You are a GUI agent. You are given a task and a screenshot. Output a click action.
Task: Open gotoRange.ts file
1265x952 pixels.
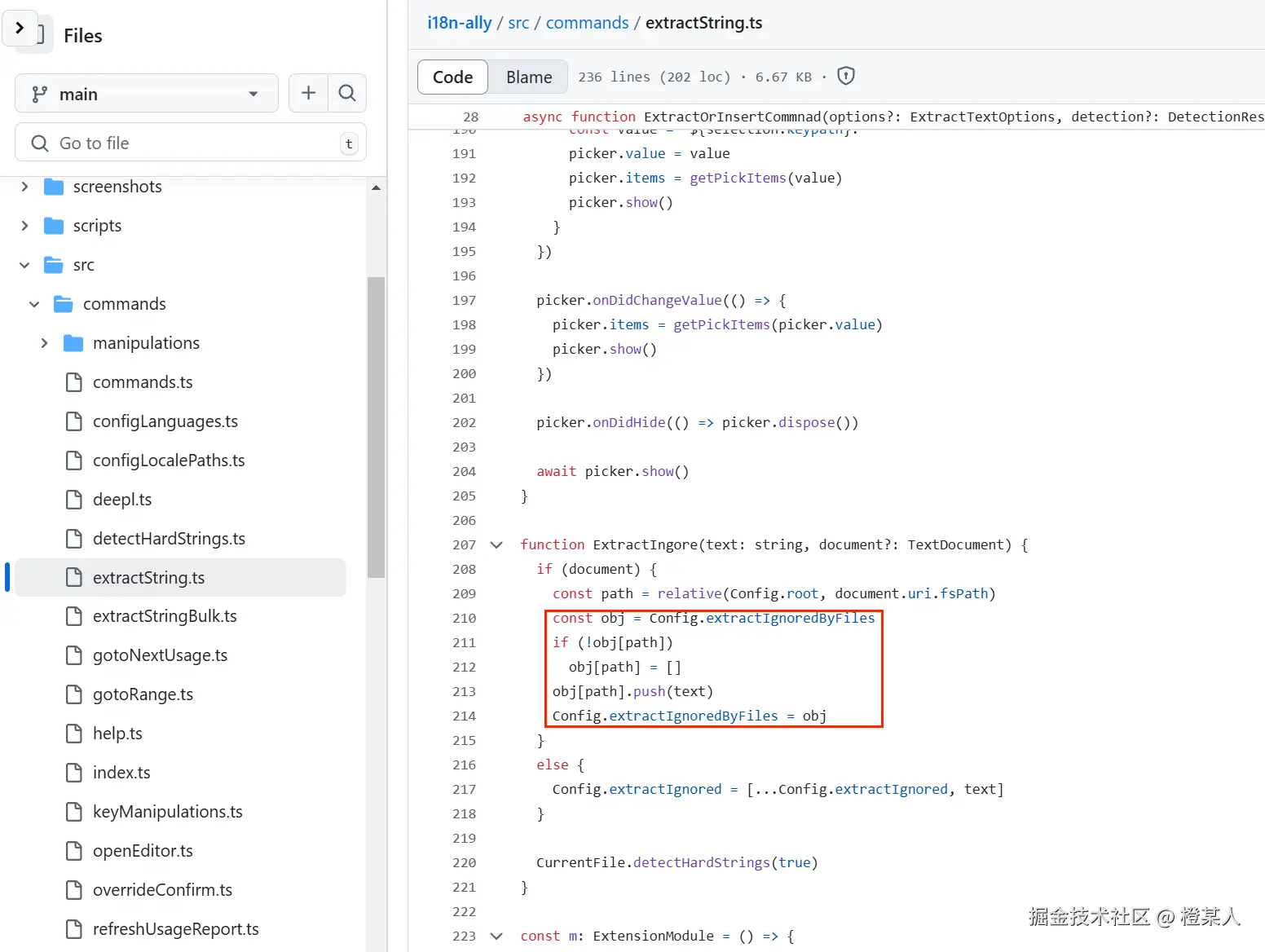click(x=143, y=694)
